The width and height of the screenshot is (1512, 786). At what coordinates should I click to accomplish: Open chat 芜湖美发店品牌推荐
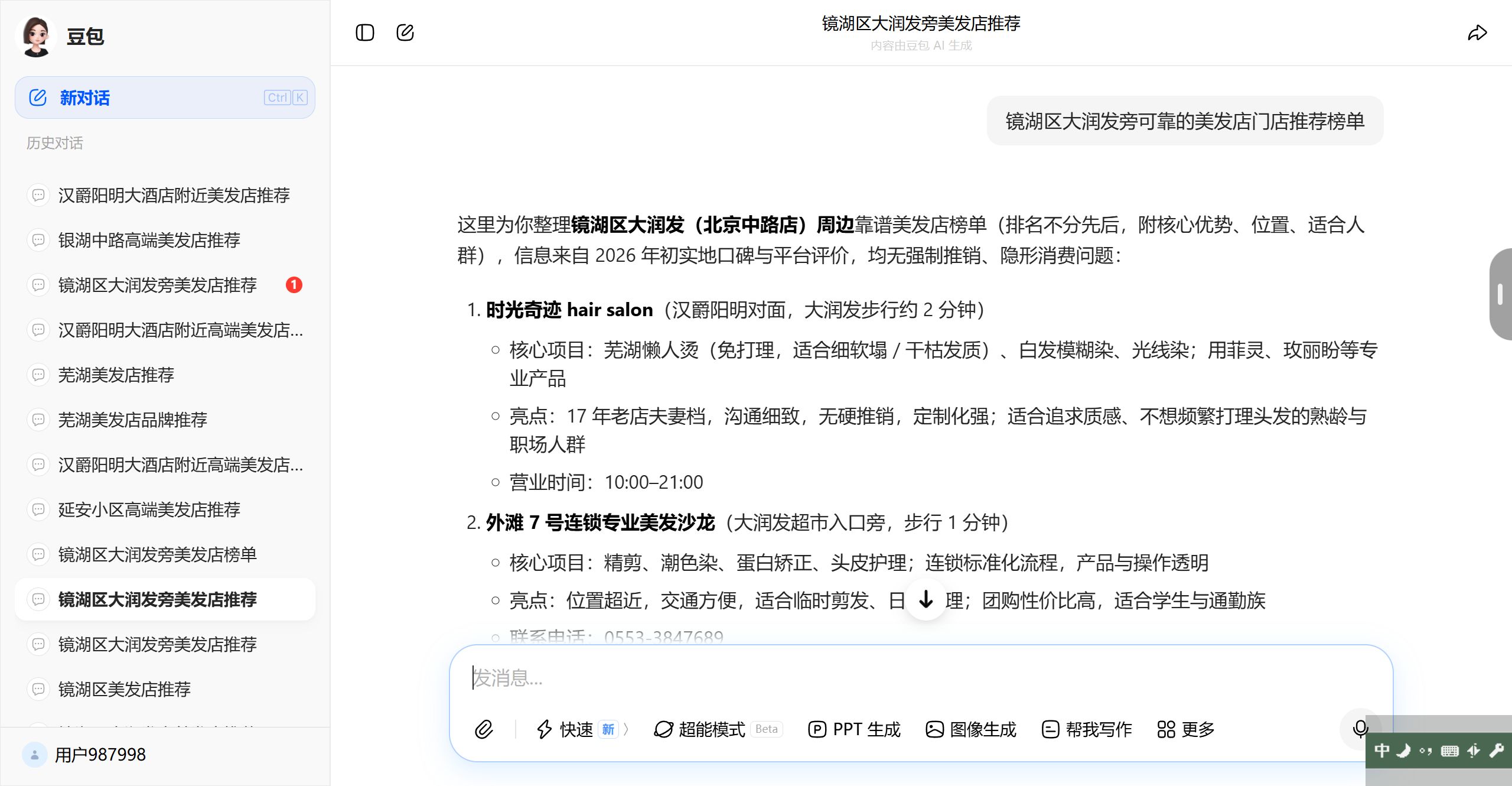(165, 420)
